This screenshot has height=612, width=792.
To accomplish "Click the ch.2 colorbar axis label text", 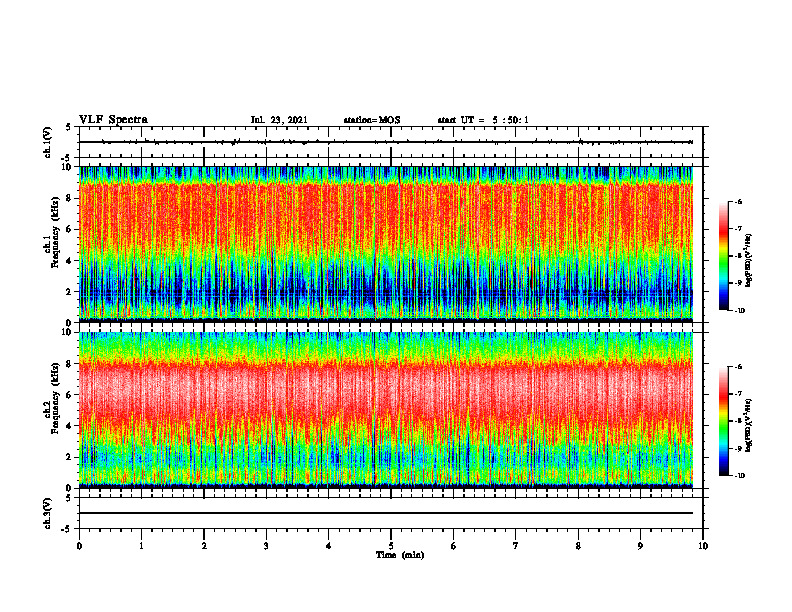I will coord(749,426).
